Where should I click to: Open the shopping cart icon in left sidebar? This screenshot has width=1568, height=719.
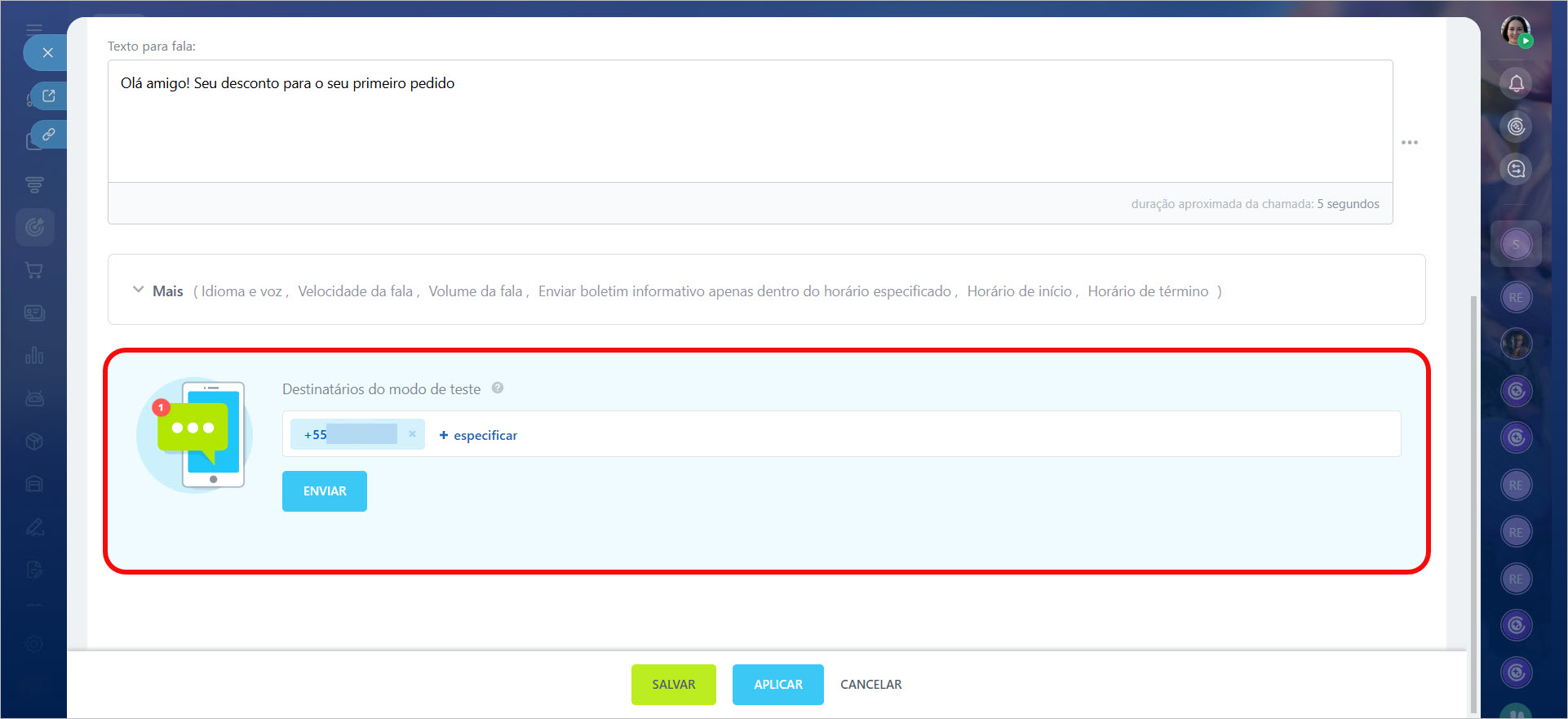pos(34,270)
